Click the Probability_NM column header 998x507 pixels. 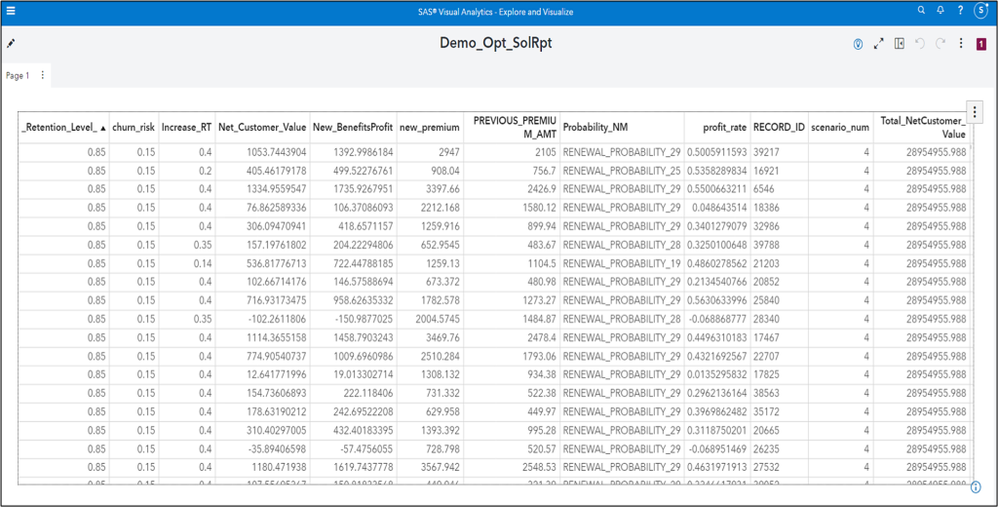pyautogui.click(x=622, y=127)
